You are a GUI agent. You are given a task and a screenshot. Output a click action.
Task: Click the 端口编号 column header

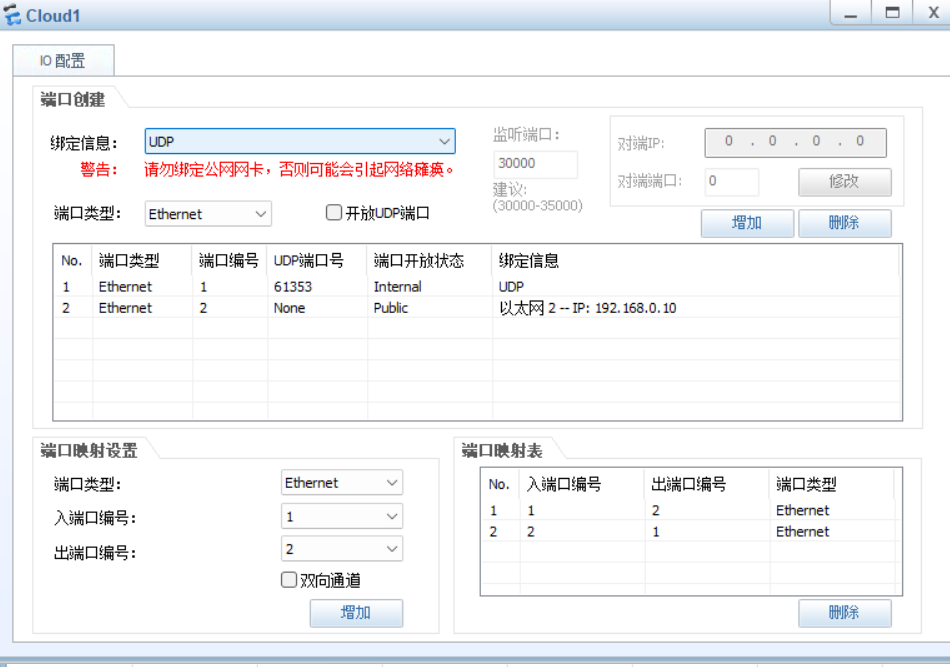click(230, 261)
